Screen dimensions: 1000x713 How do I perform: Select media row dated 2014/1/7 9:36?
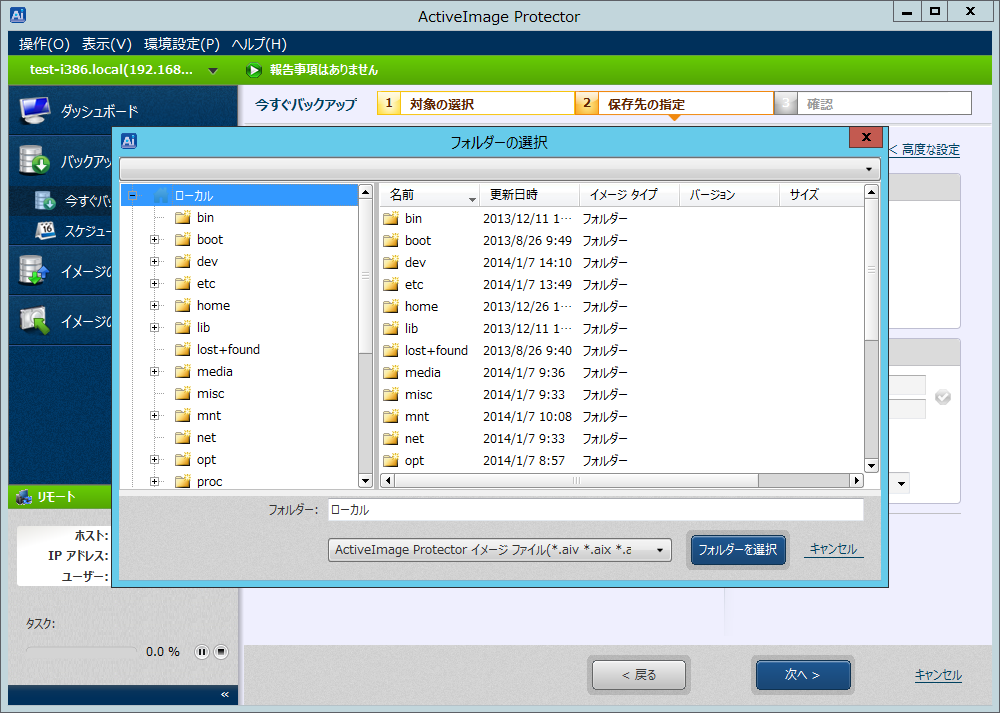622,372
